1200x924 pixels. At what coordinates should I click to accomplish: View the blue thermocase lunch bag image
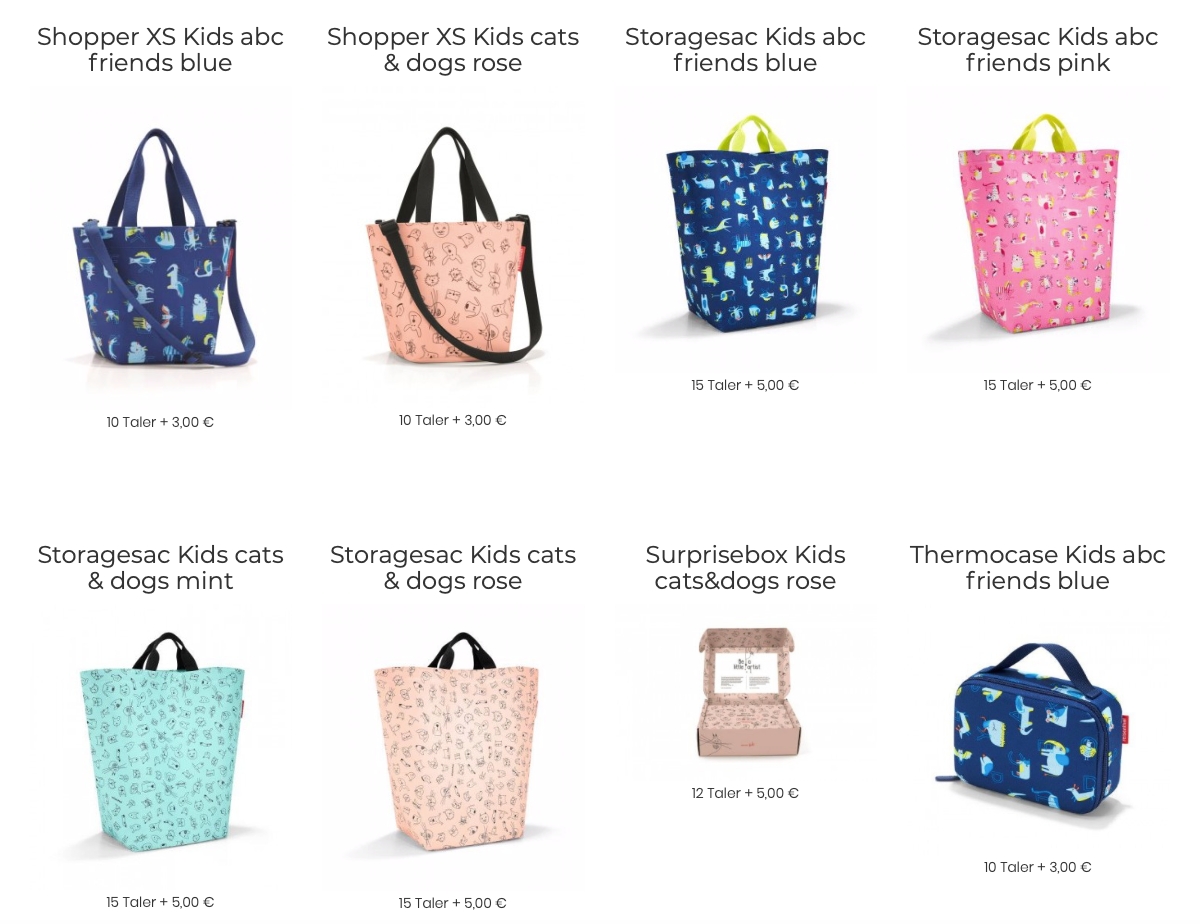tap(1037, 729)
